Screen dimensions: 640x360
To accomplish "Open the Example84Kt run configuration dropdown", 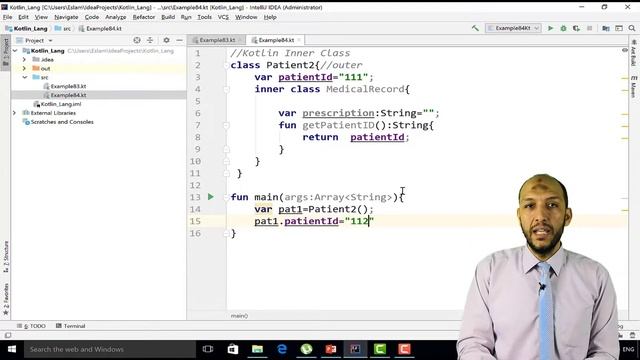I will [x=513, y=28].
